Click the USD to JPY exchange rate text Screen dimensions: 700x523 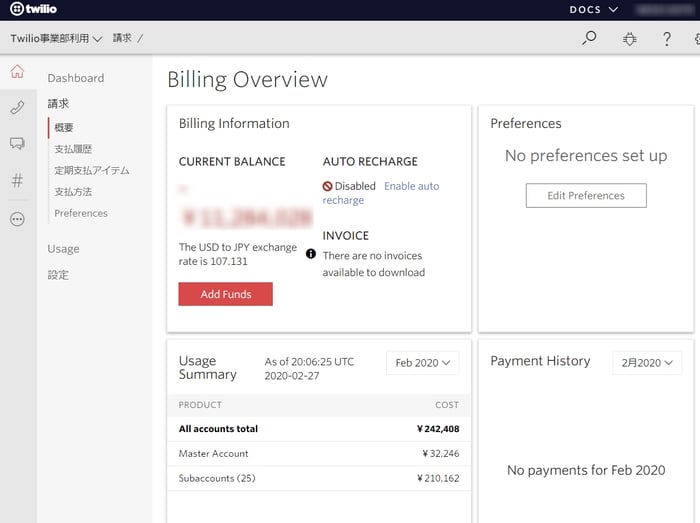pos(238,254)
